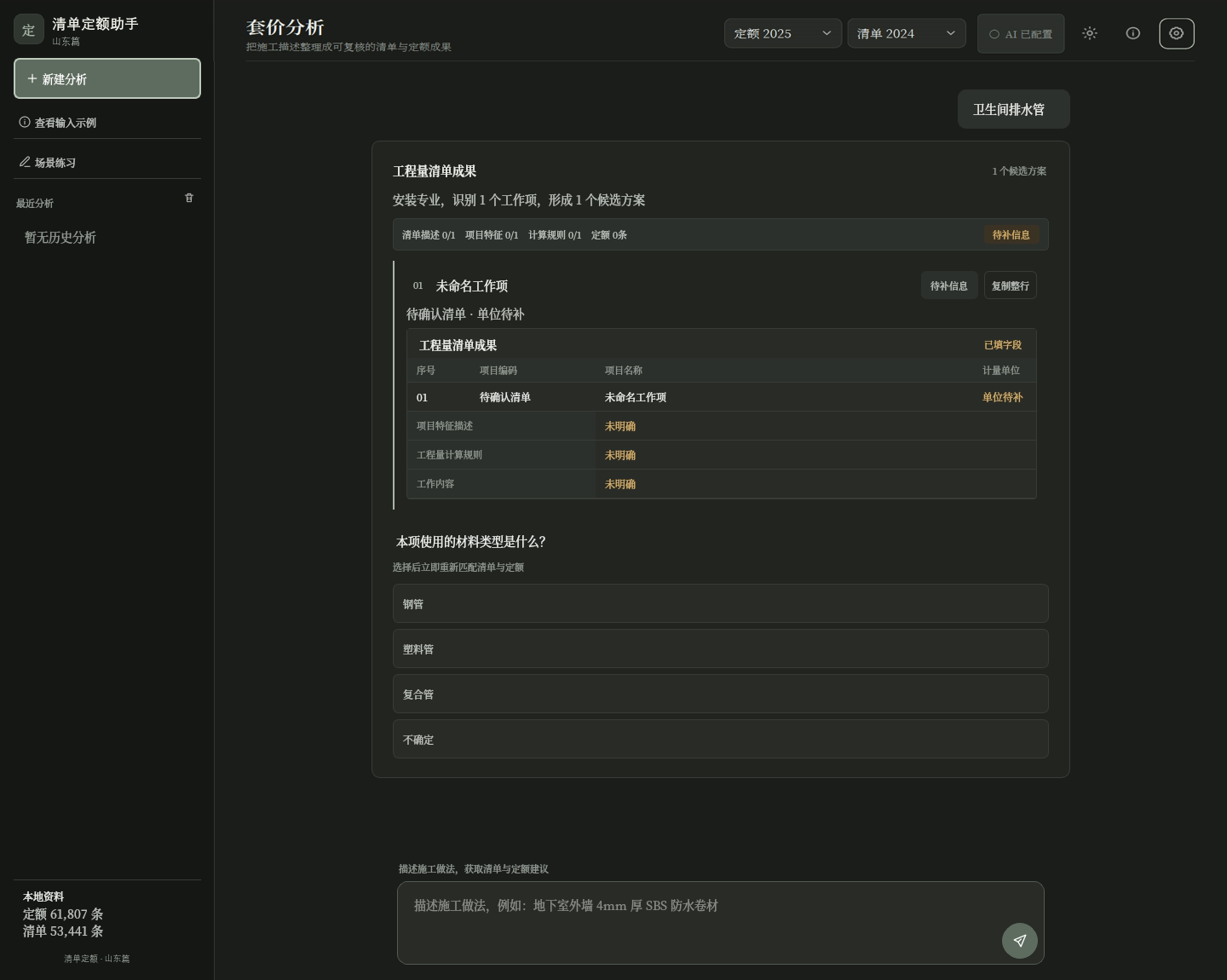Click the 未命名工作项 cell in table row 01
The width and height of the screenshot is (1227, 980).
click(636, 397)
